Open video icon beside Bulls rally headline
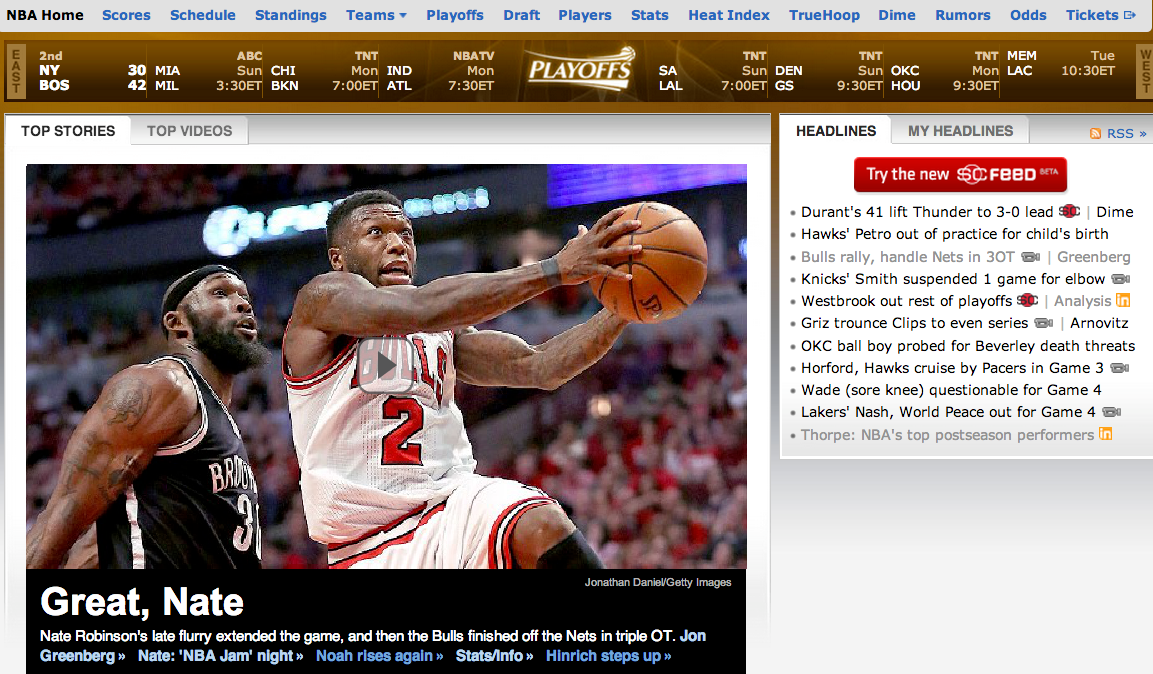The height and width of the screenshot is (674, 1153). 1031,257
